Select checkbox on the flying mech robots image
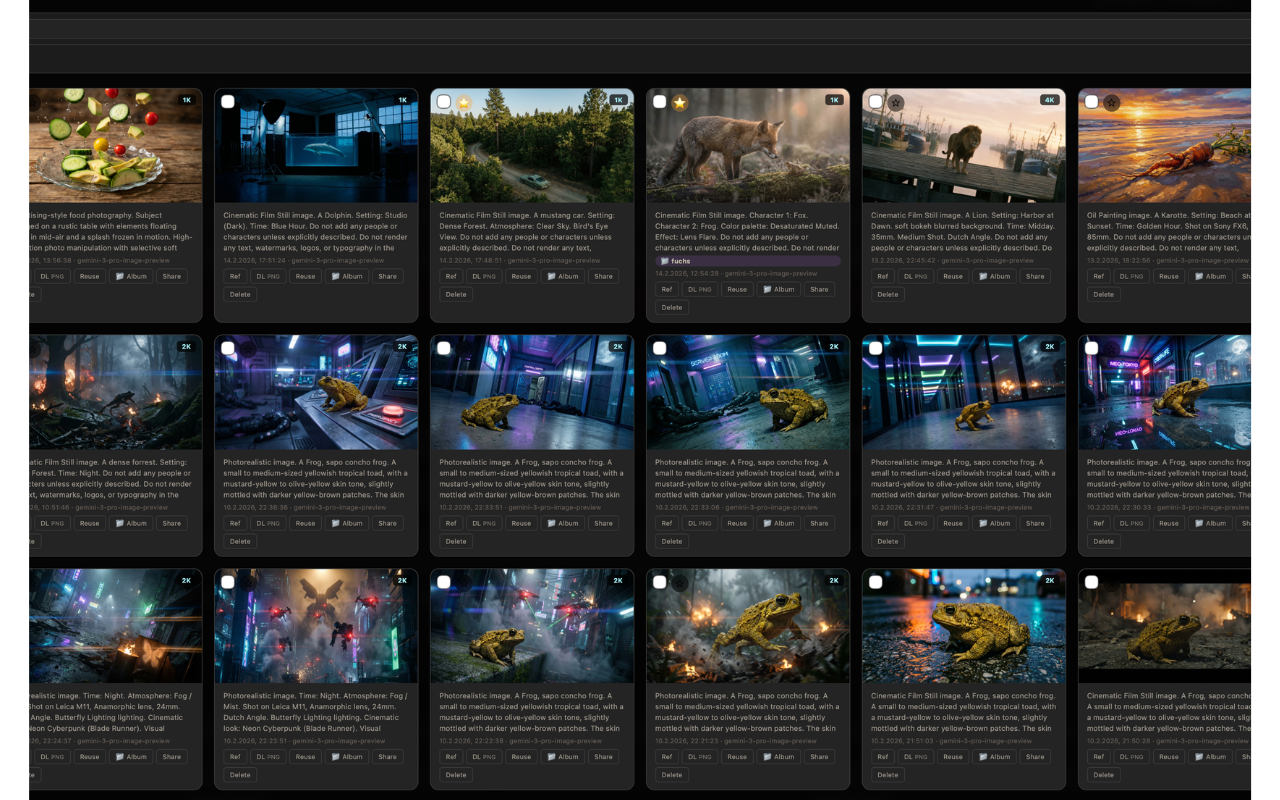 pos(228,582)
